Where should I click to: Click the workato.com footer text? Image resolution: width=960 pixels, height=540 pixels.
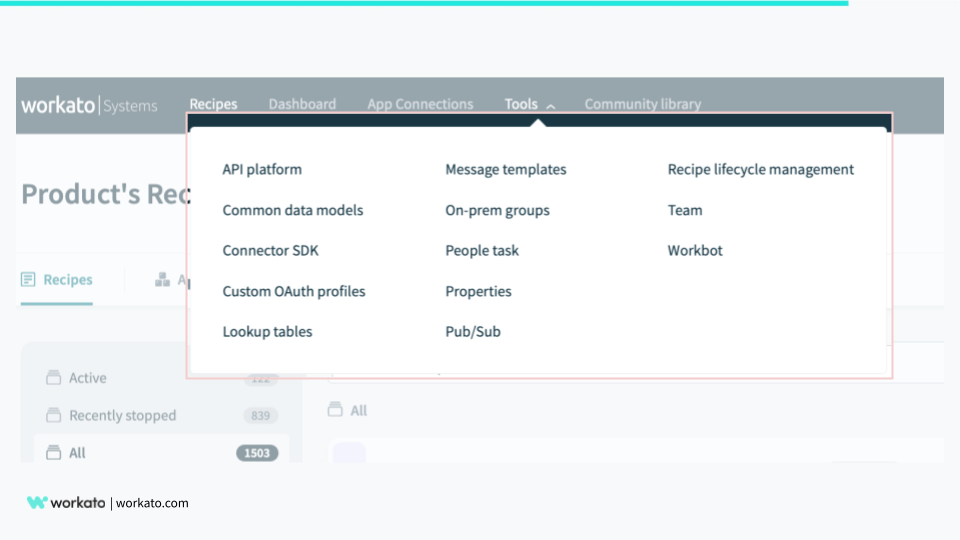[x=152, y=503]
